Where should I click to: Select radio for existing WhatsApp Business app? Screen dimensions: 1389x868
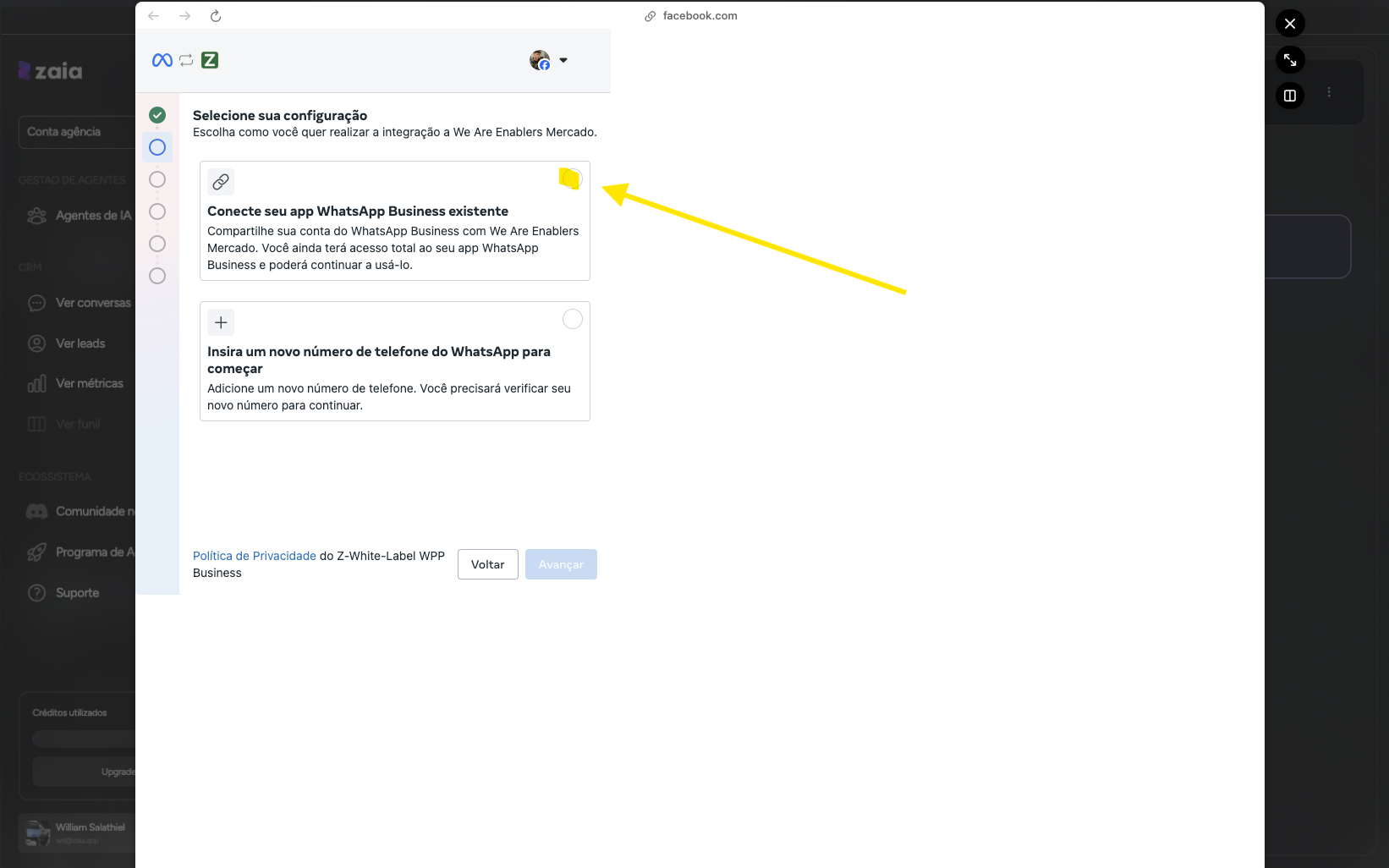[x=572, y=179]
